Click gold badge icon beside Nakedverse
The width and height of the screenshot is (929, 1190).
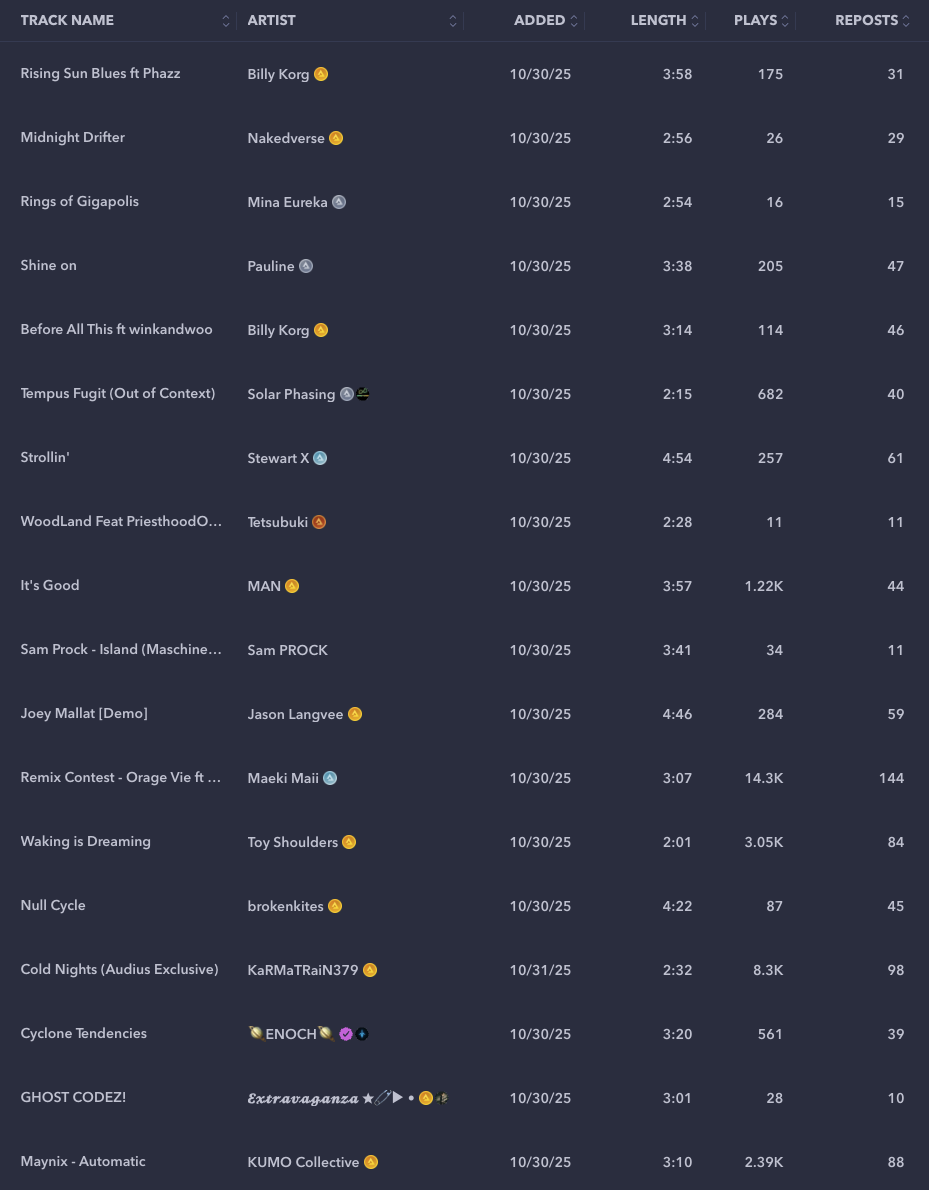click(x=336, y=138)
